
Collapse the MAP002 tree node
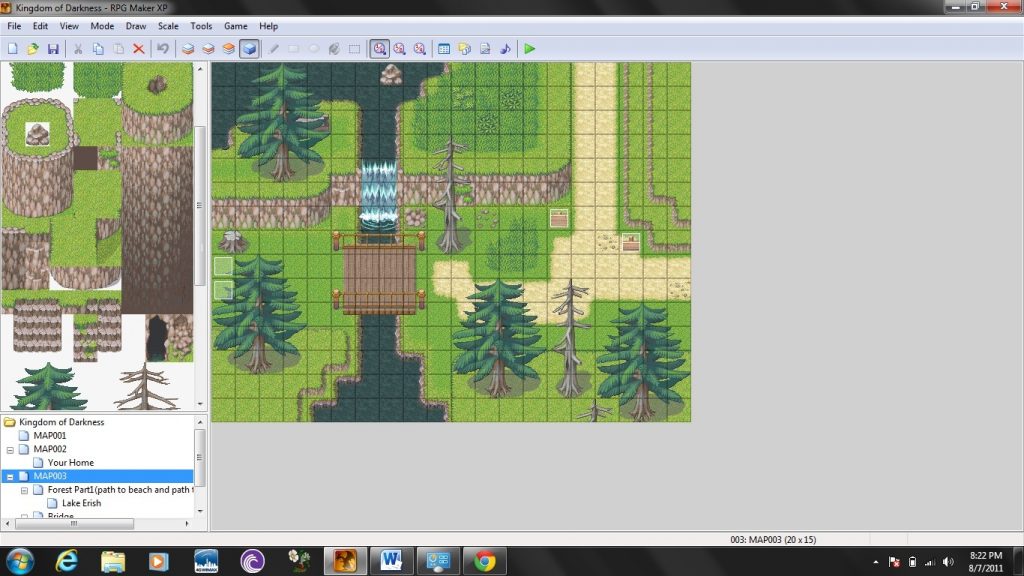(x=10, y=450)
